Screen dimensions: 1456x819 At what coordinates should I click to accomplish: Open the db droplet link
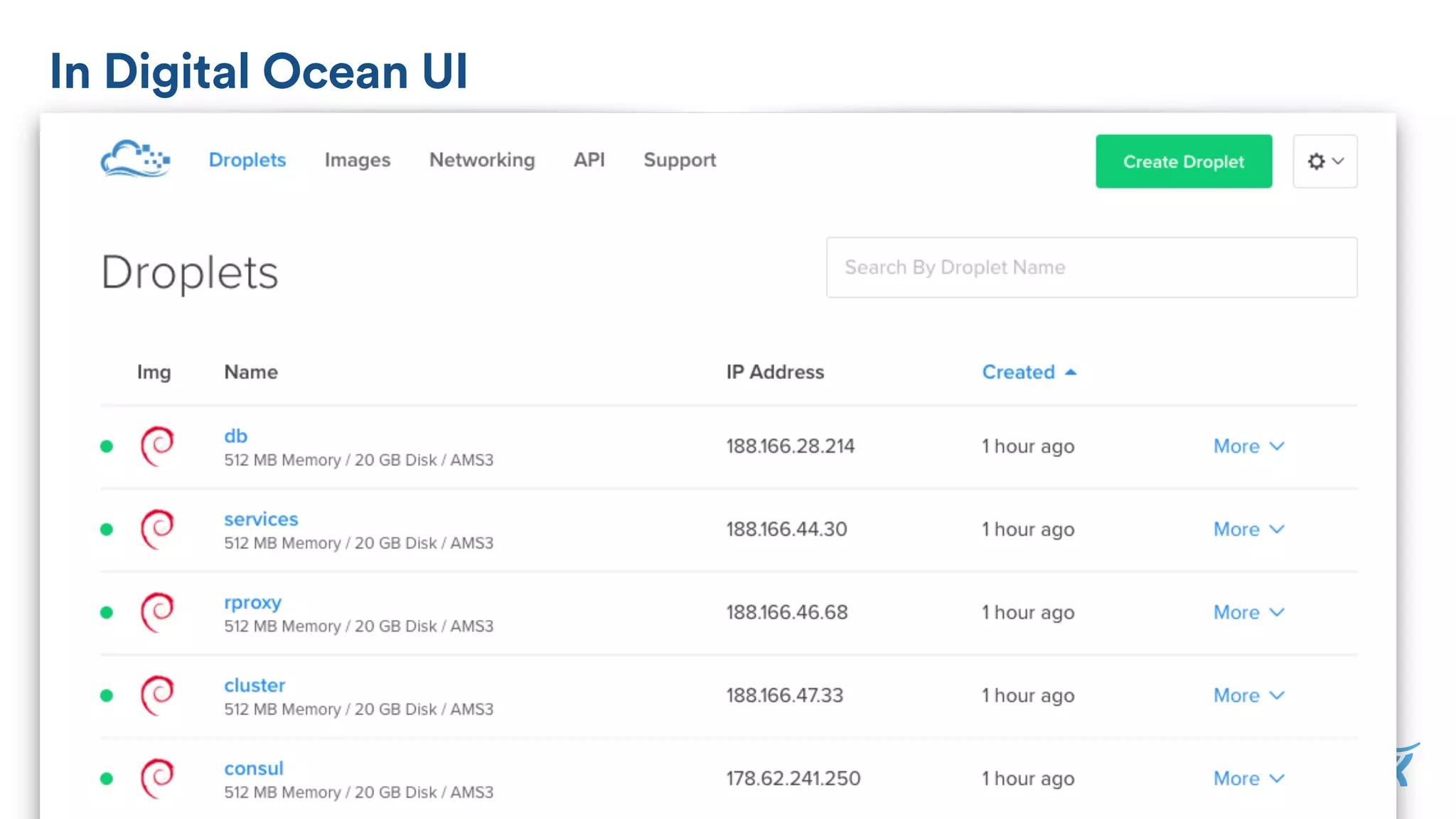(x=235, y=436)
